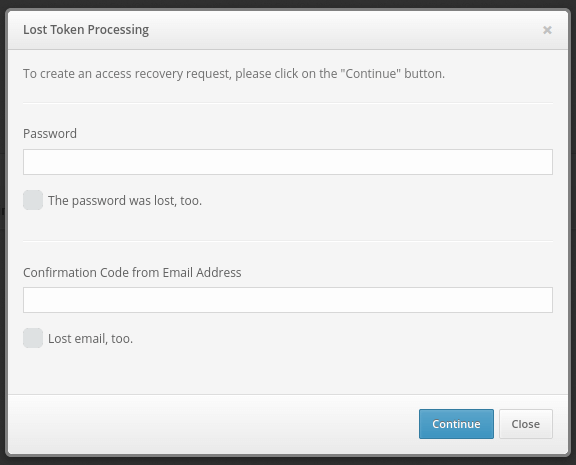Click the "Confirmation Code from Email Address" label
The image size is (576, 465).
pyautogui.click(x=132, y=273)
